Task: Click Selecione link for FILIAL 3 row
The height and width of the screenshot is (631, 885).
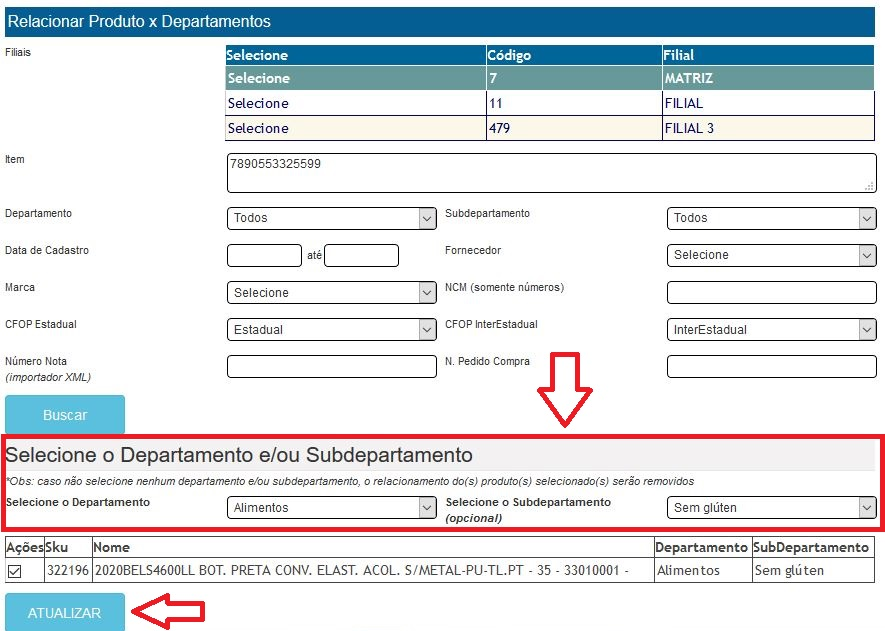Action: (x=258, y=128)
